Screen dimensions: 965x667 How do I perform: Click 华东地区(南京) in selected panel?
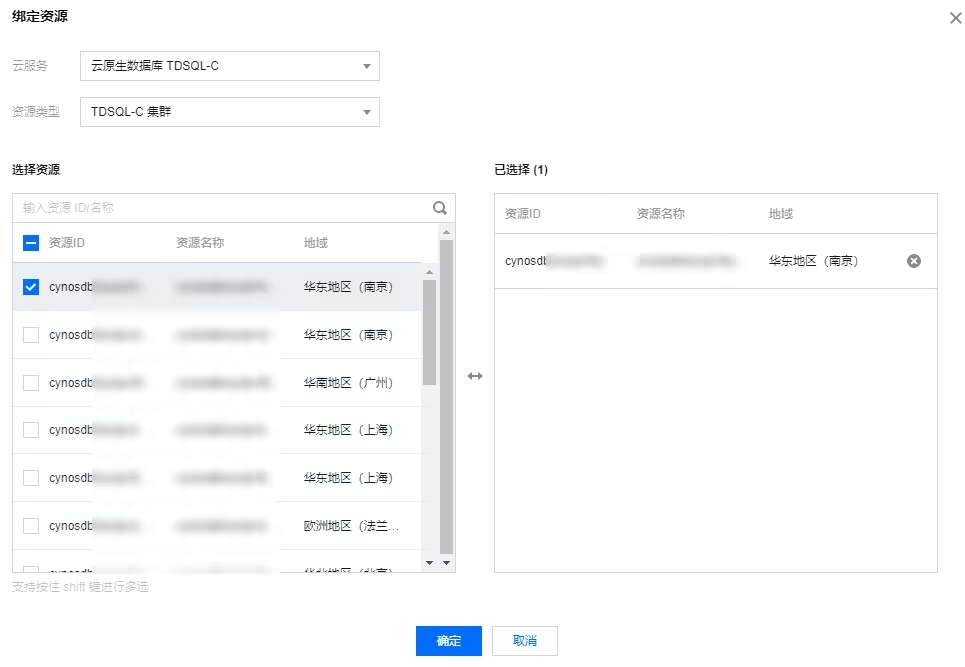[814, 261]
